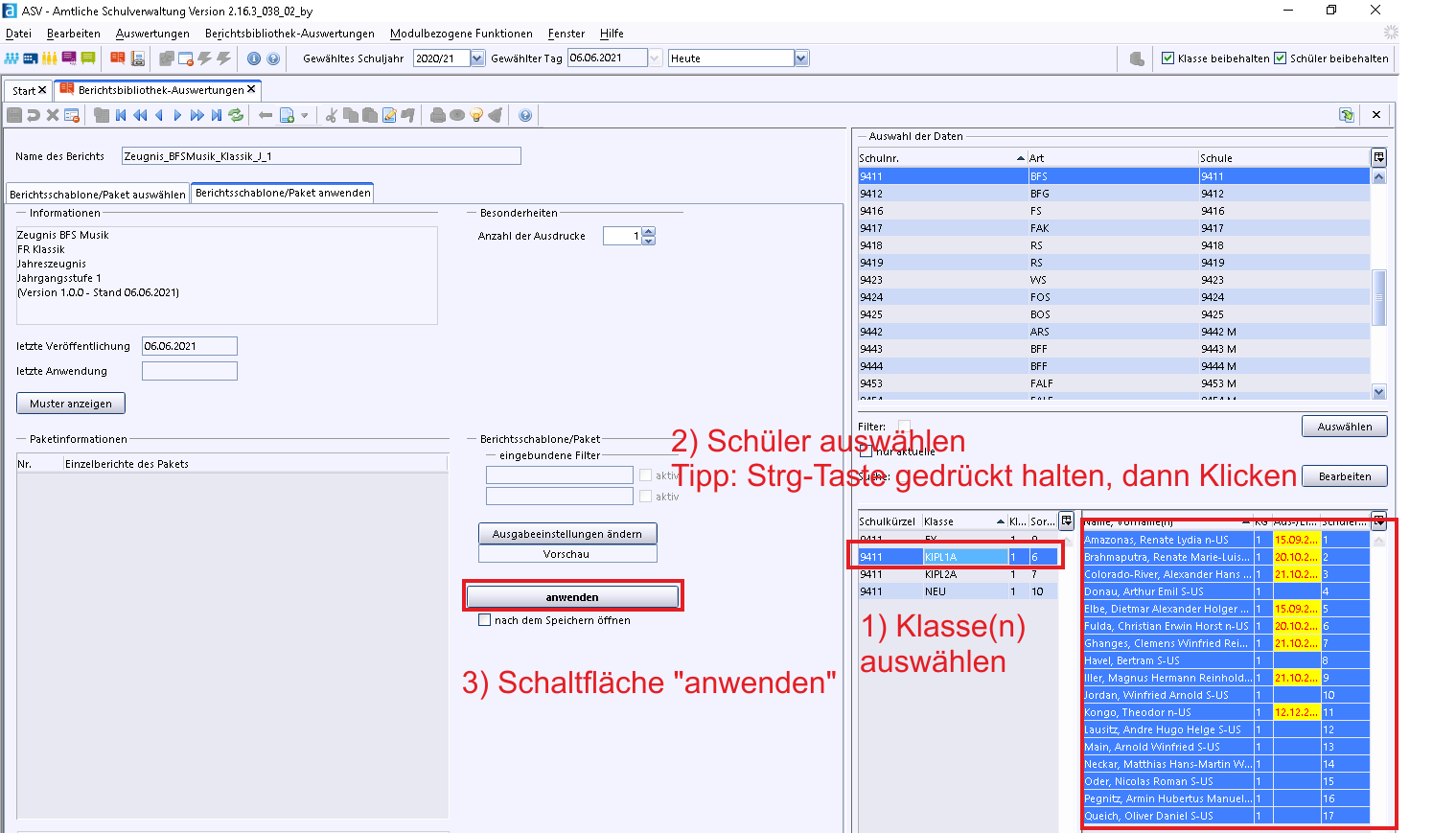The width and height of the screenshot is (1456, 833).
Task: Open dropdown arrow beside new document icon
Action: click(305, 116)
